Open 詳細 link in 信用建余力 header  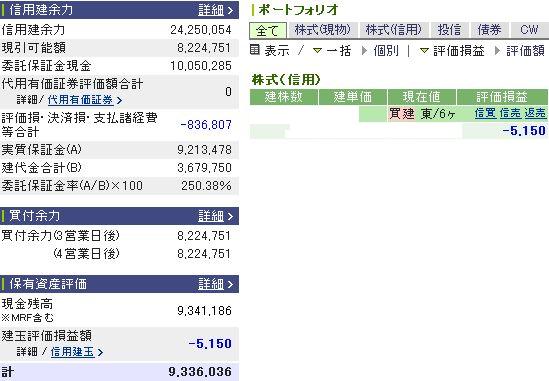pos(215,10)
